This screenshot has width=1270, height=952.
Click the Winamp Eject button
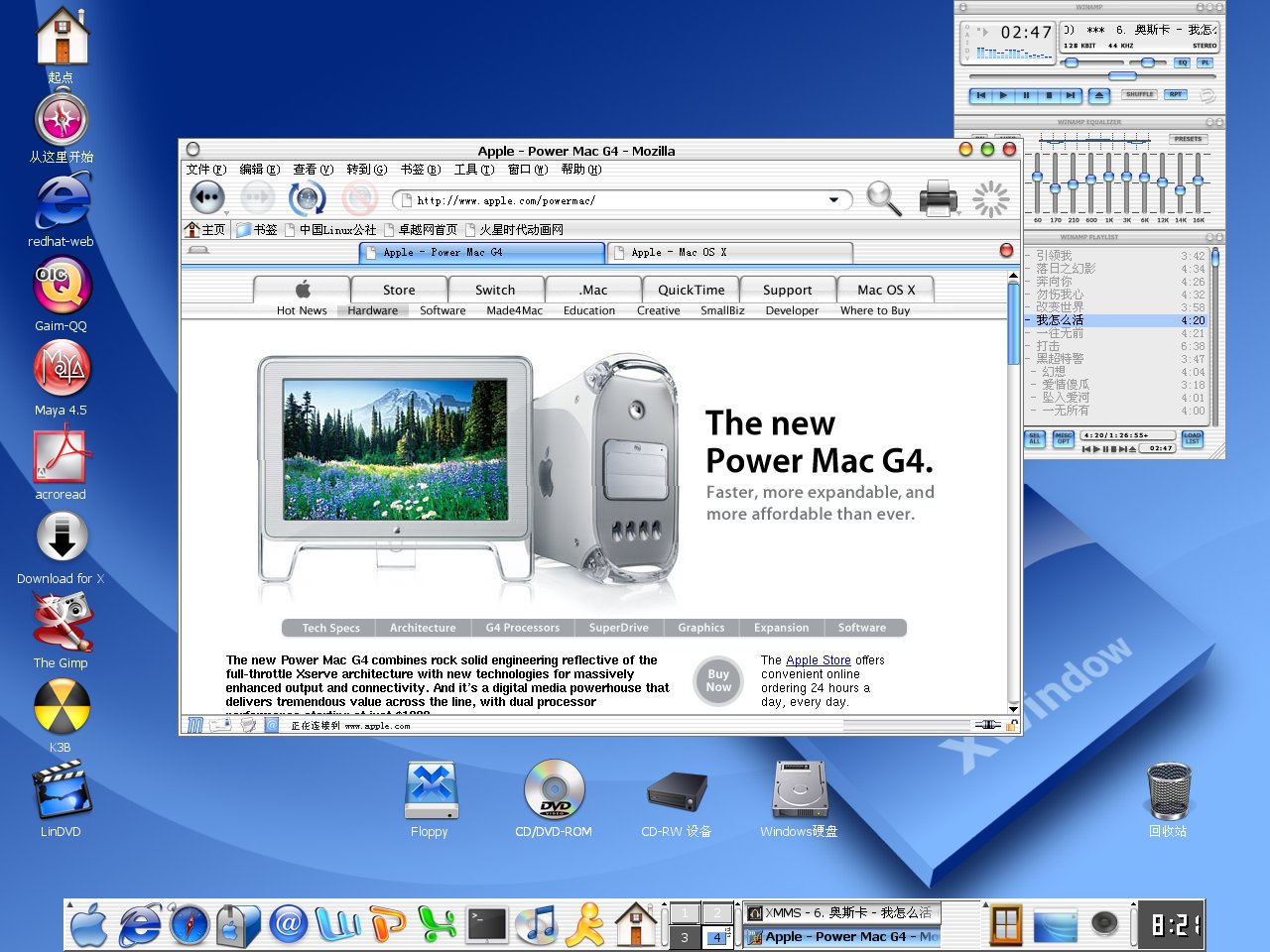1098,95
